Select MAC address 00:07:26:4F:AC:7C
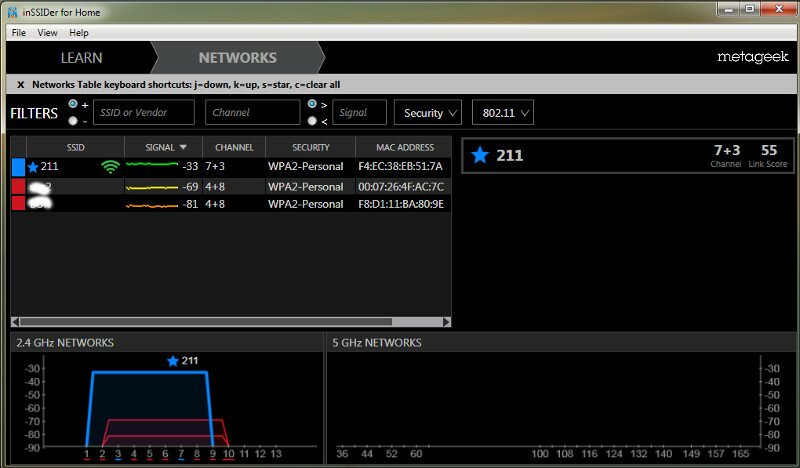This screenshot has height=468, width=800. coord(401,187)
